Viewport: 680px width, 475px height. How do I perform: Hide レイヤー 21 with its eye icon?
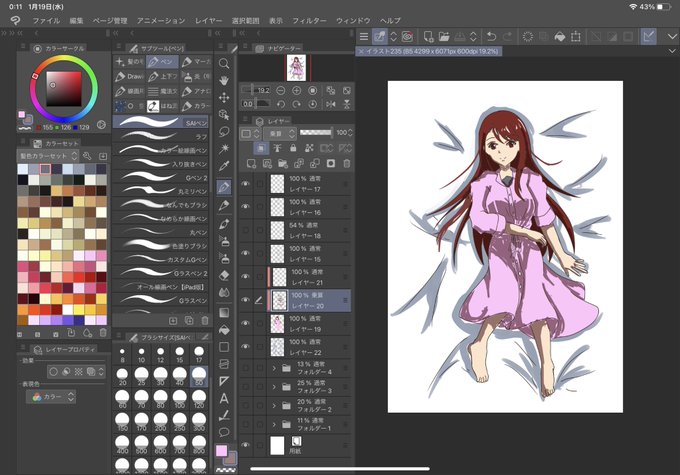(x=245, y=277)
